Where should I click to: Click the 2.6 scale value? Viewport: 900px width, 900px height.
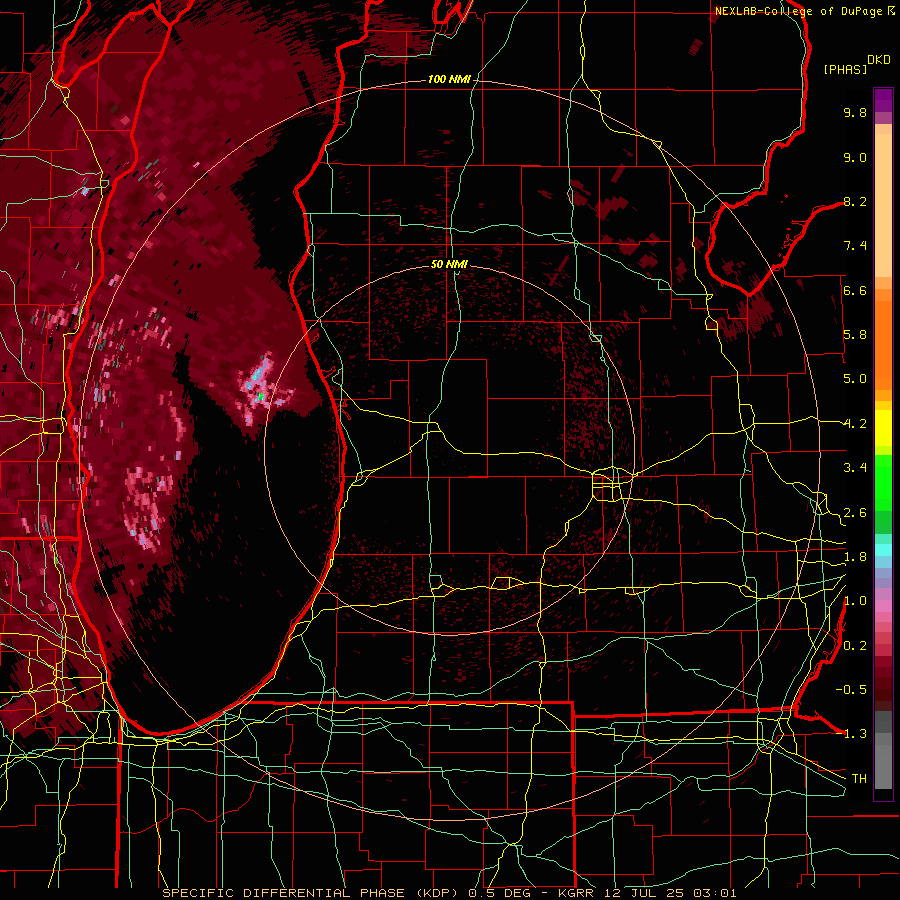coord(855,513)
